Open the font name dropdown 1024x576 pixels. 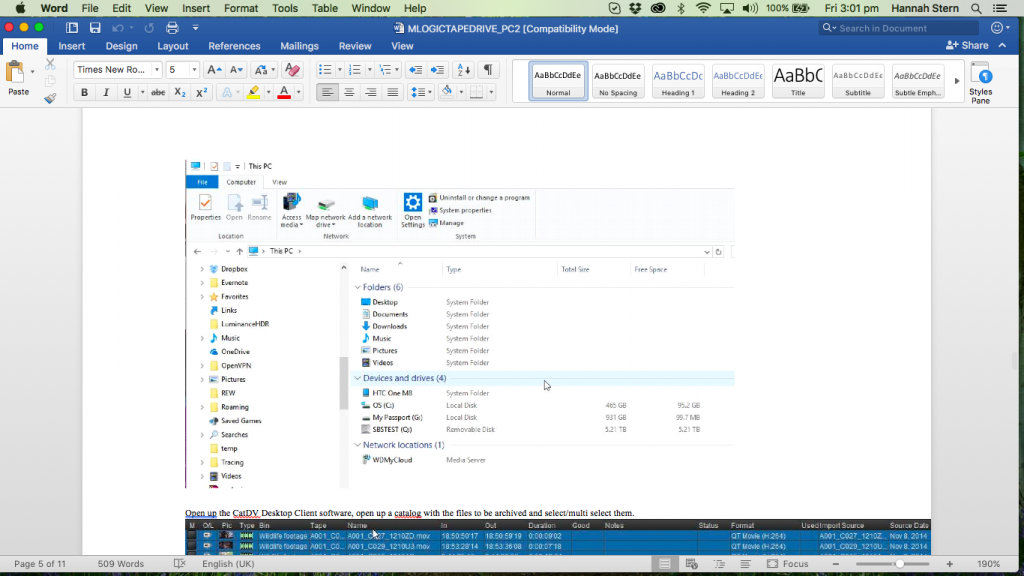click(157, 70)
